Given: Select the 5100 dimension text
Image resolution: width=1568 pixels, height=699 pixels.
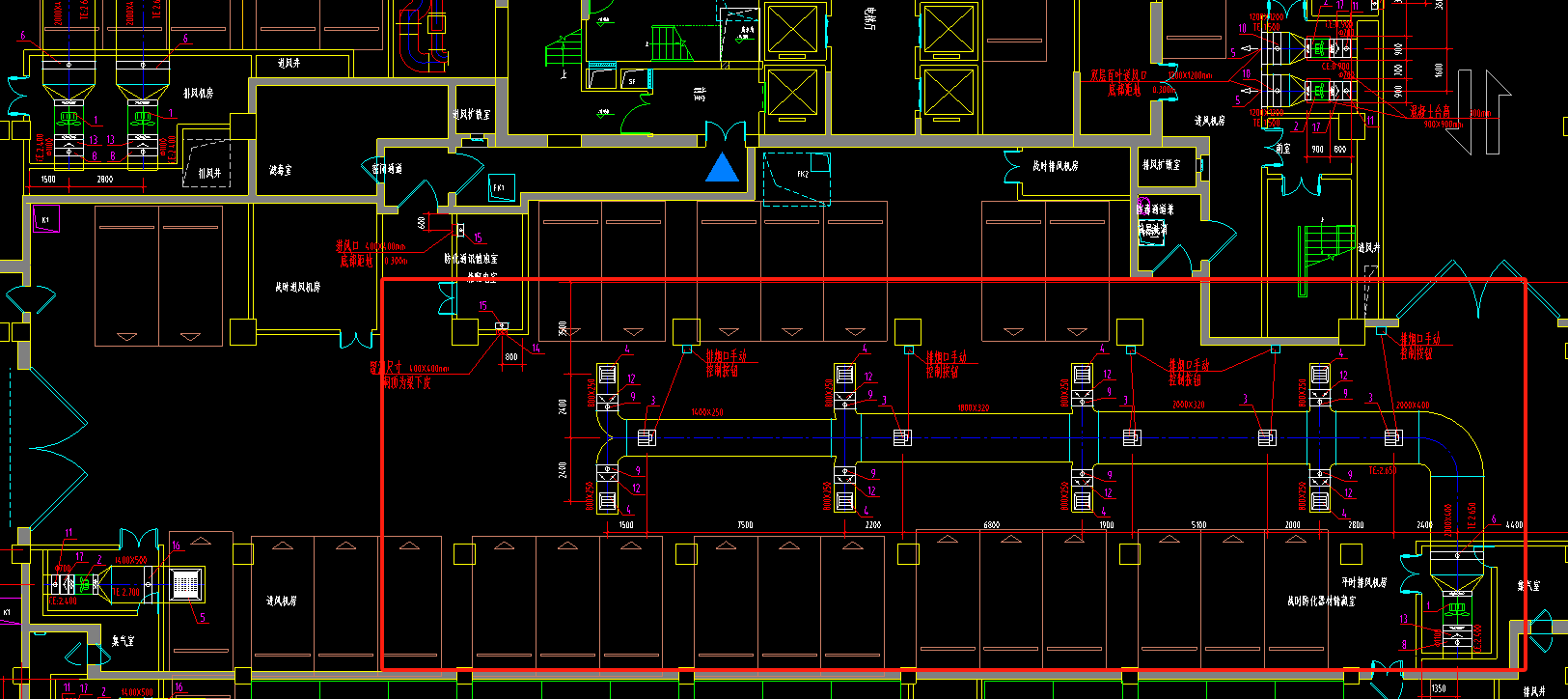Looking at the screenshot, I should [x=1198, y=525].
